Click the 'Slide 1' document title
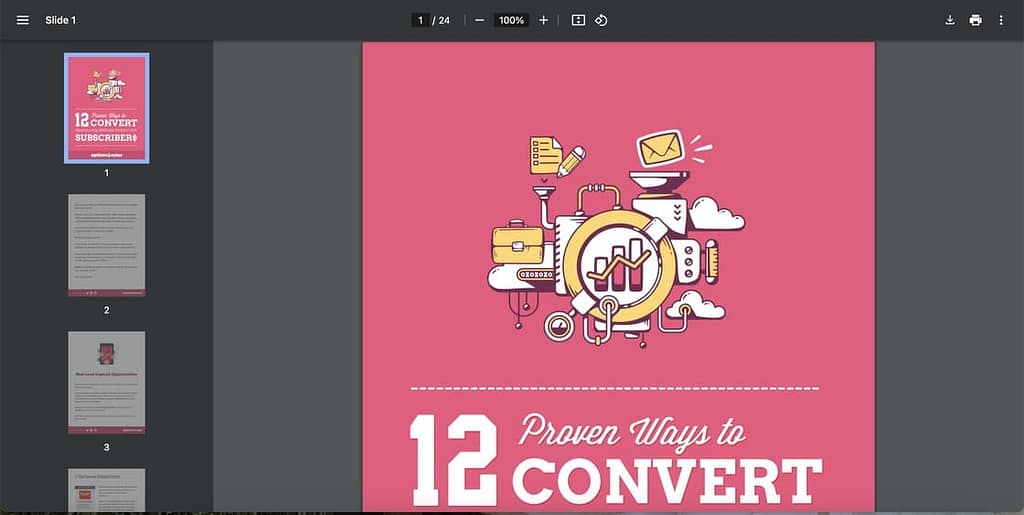The width and height of the screenshot is (1024, 515). (x=60, y=20)
